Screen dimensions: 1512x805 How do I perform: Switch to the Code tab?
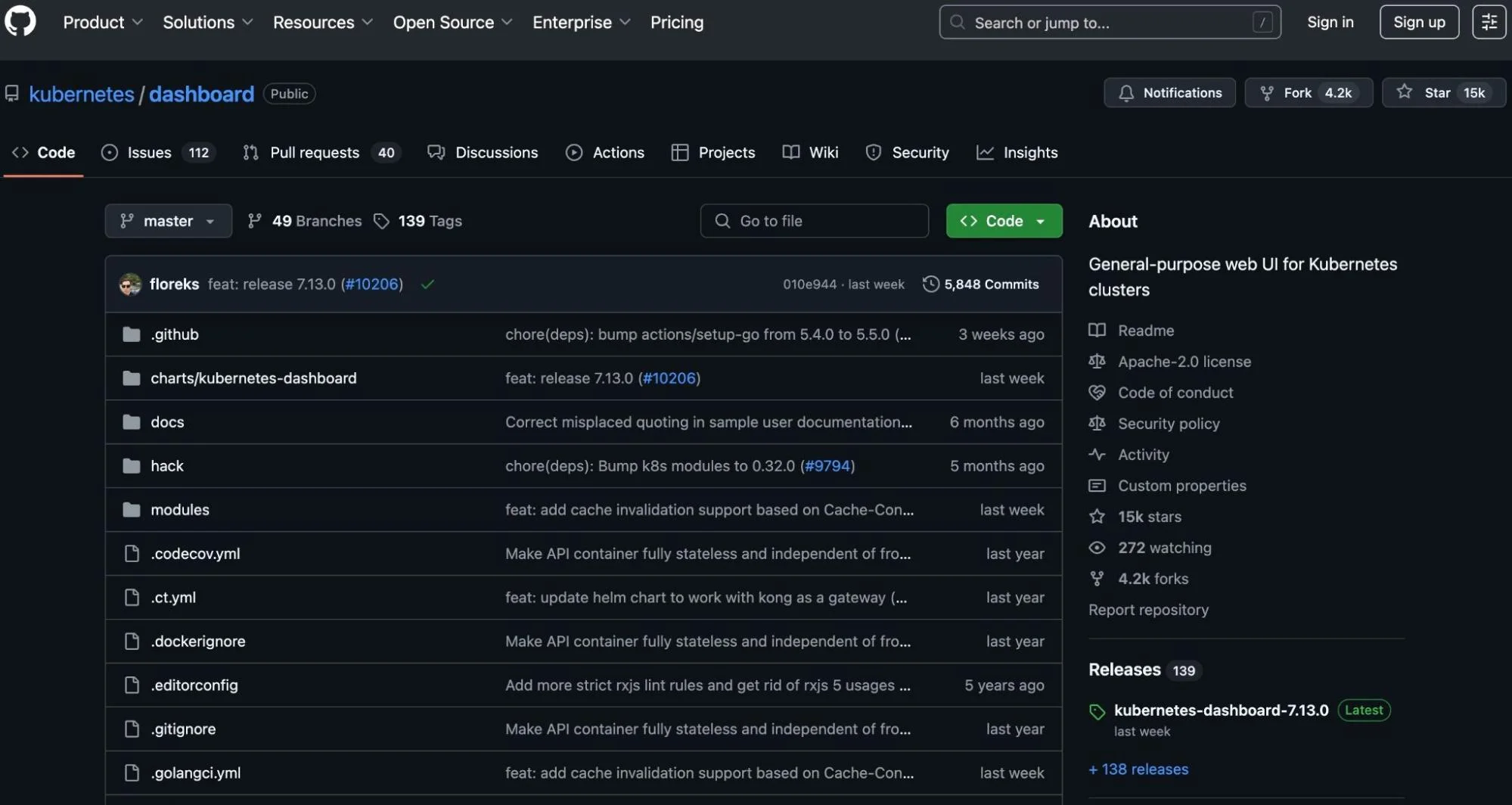[44, 153]
